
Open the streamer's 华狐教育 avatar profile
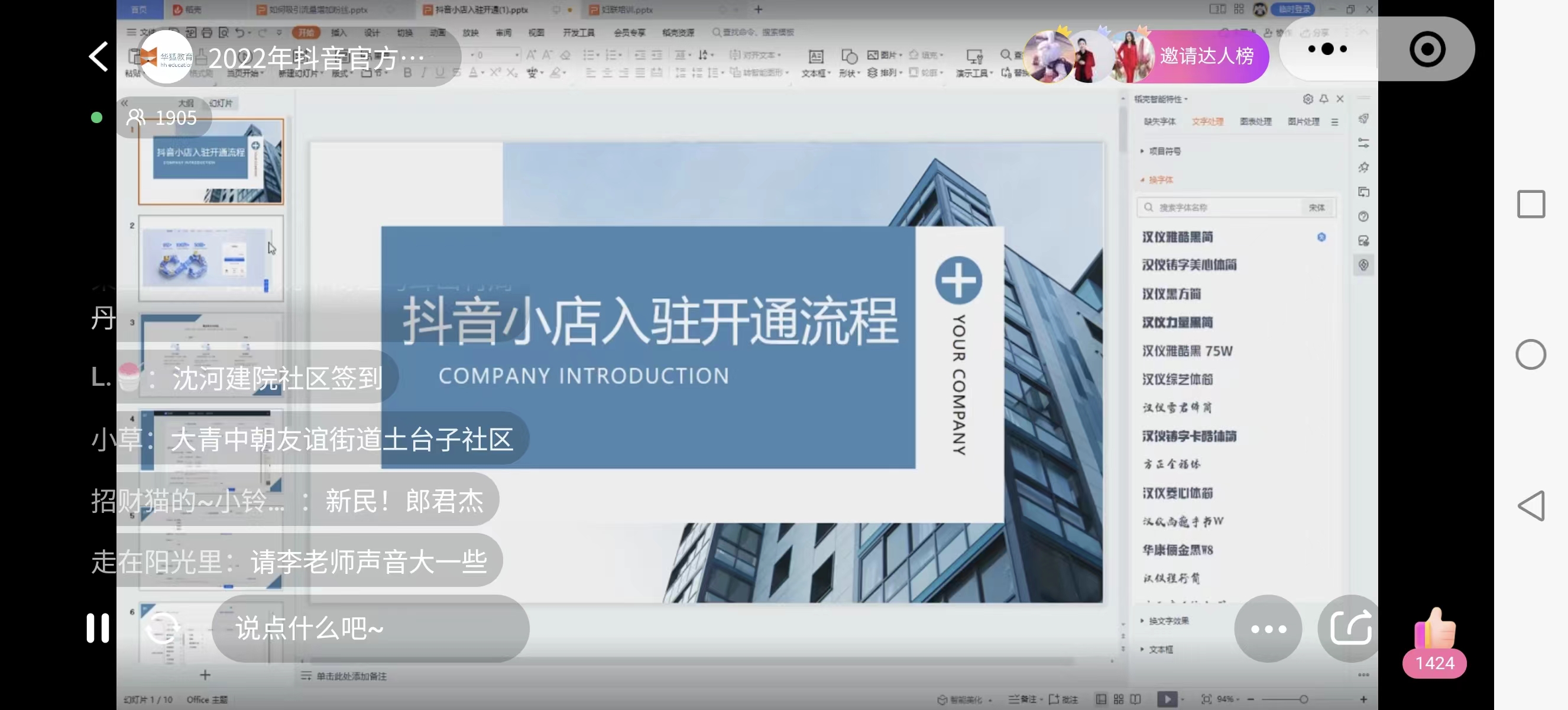tap(166, 57)
